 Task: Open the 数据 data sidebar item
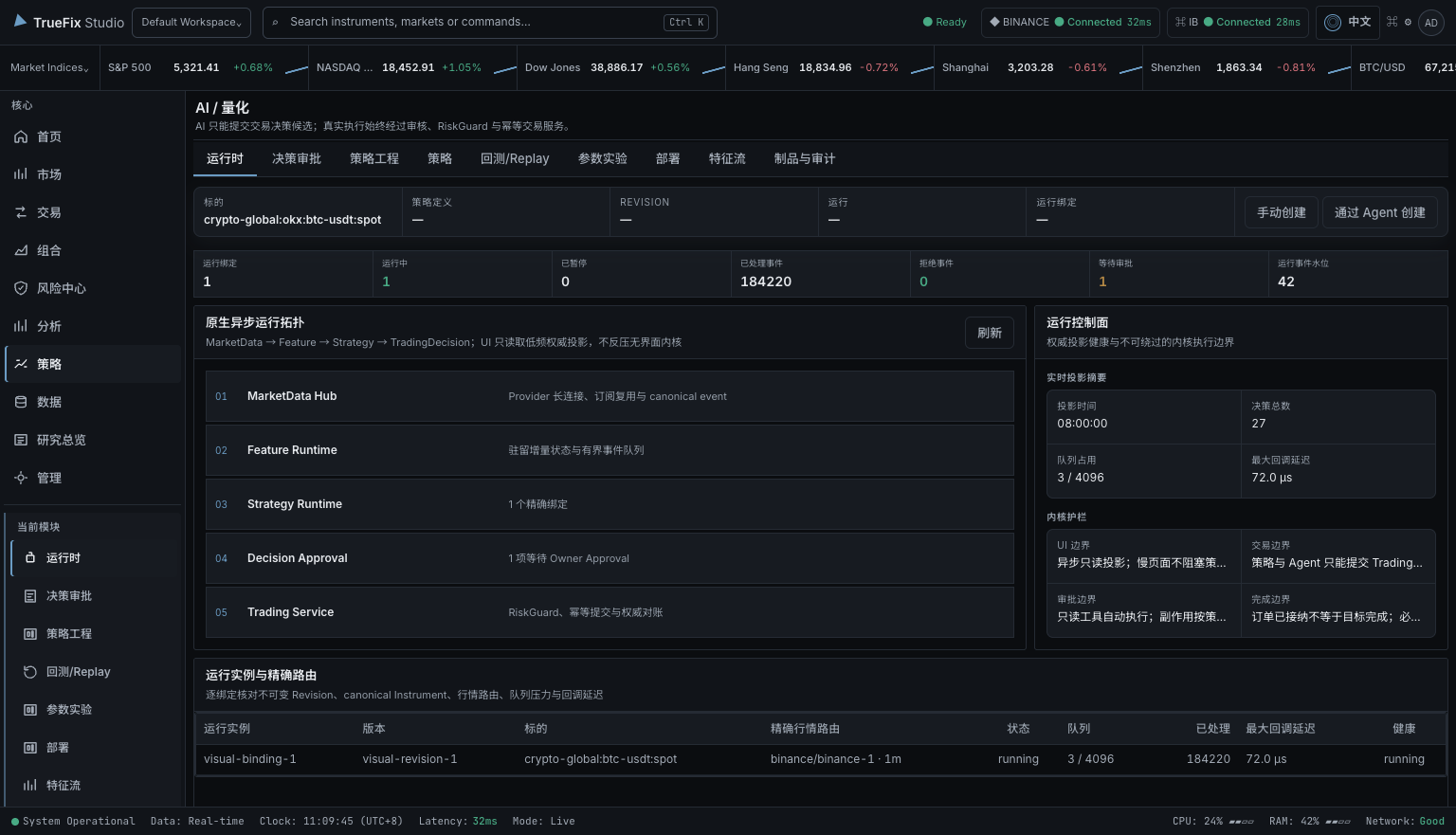(93, 402)
